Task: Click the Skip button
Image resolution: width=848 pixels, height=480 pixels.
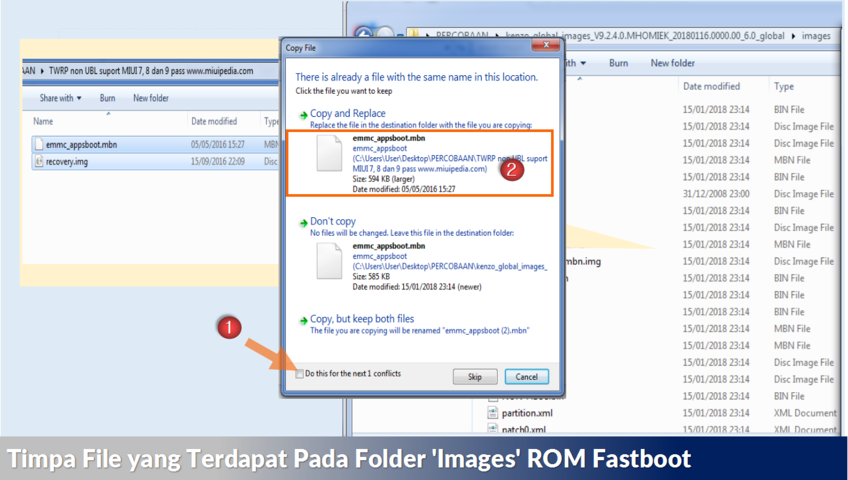Action: click(x=474, y=377)
